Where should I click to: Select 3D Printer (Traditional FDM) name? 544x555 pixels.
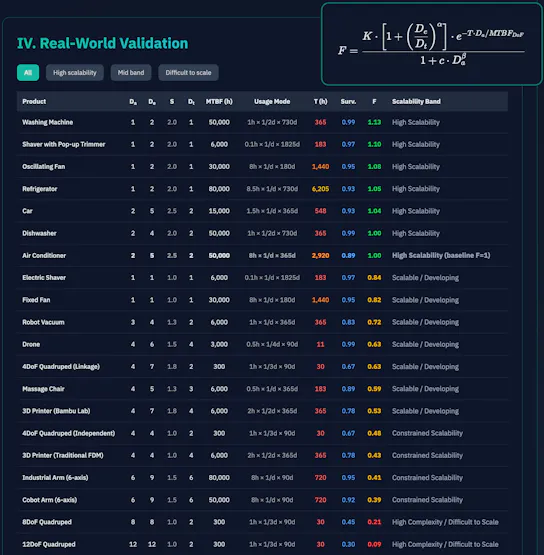63,456
